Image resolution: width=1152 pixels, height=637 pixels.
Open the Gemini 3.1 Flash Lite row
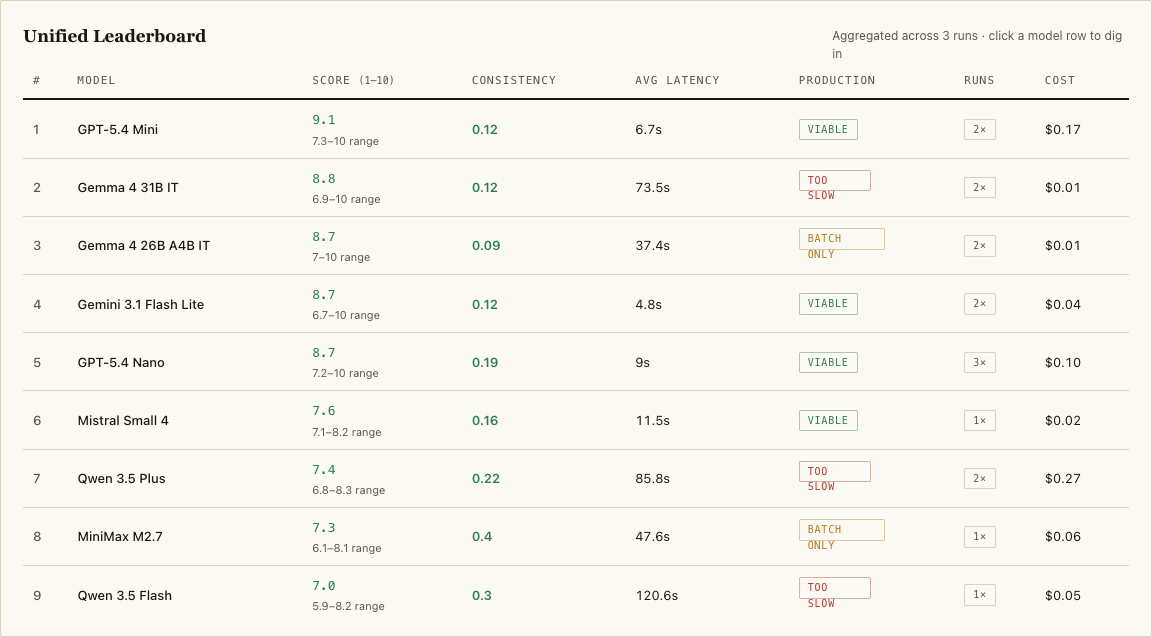(576, 304)
